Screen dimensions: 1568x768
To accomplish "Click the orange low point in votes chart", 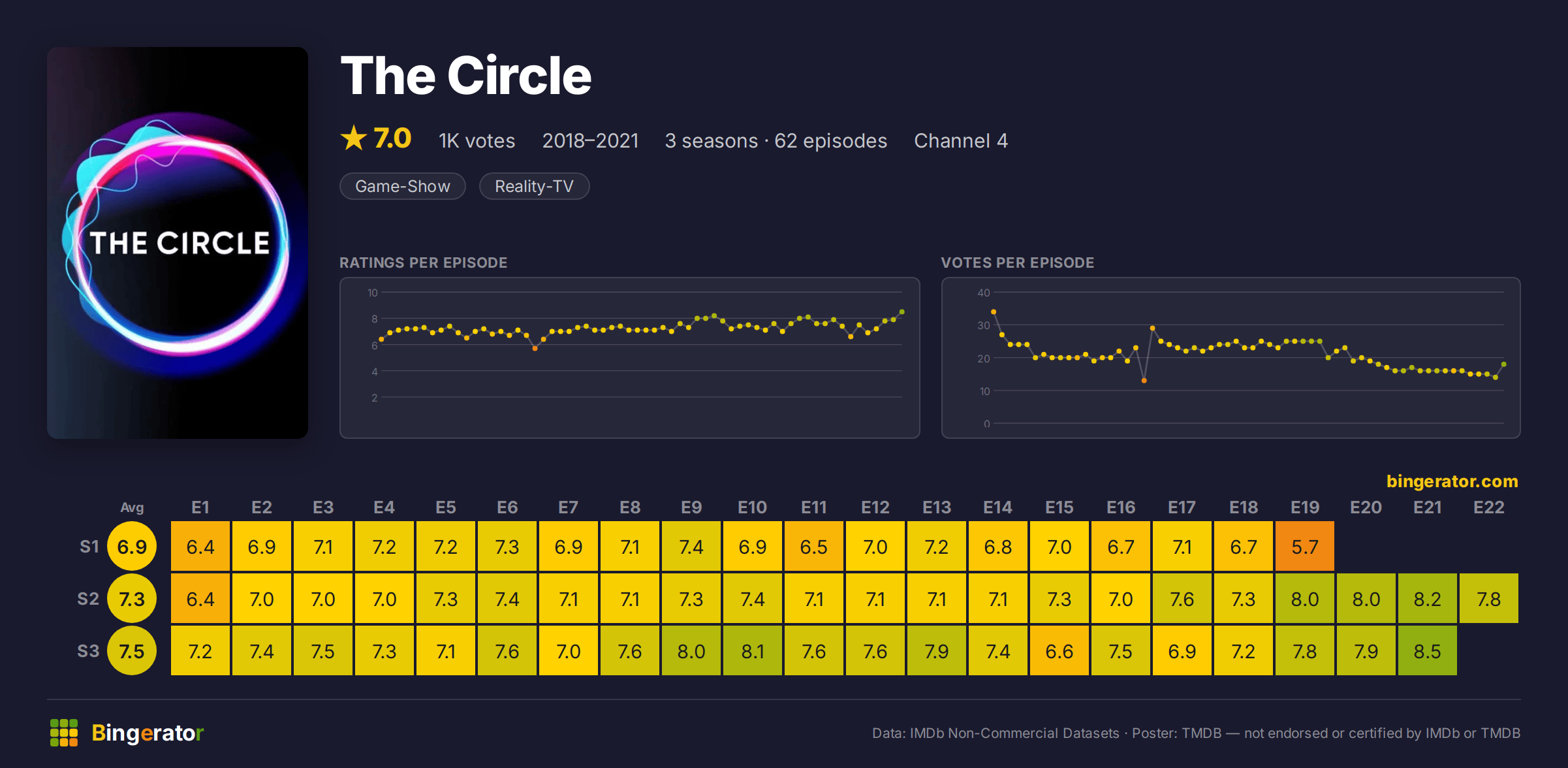I will [1144, 380].
